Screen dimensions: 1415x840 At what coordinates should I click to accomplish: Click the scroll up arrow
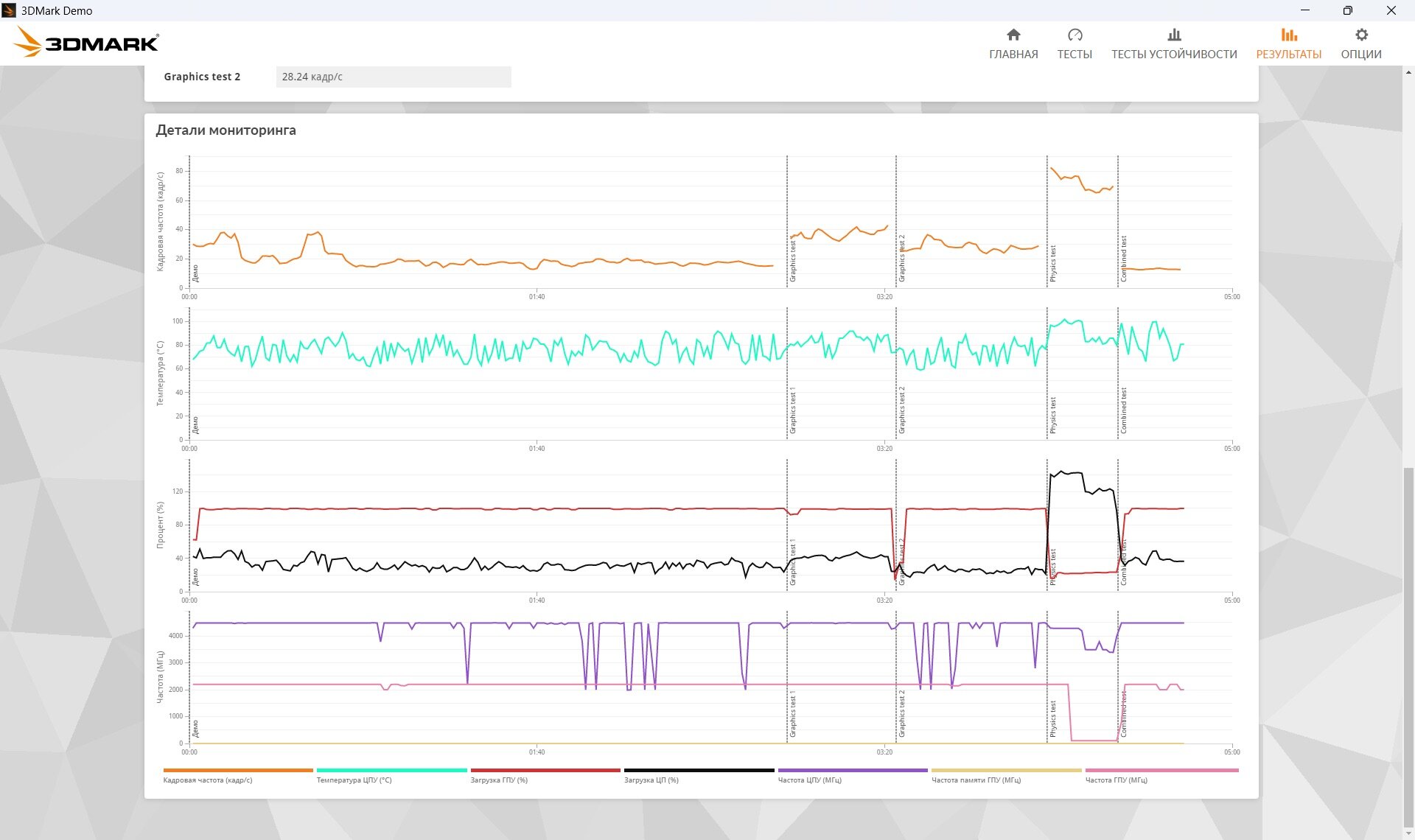click(x=1408, y=72)
